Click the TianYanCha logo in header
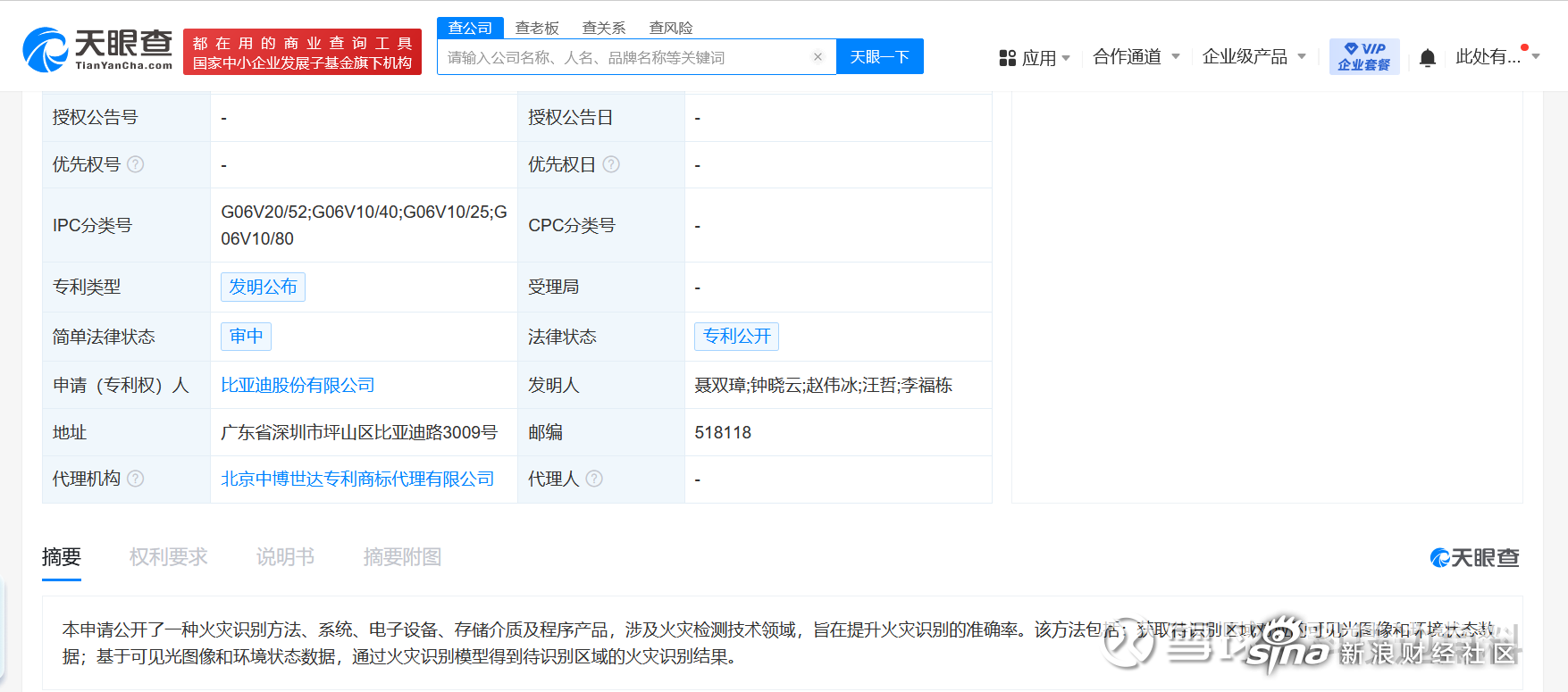This screenshot has height=692, width=1568. (97, 50)
